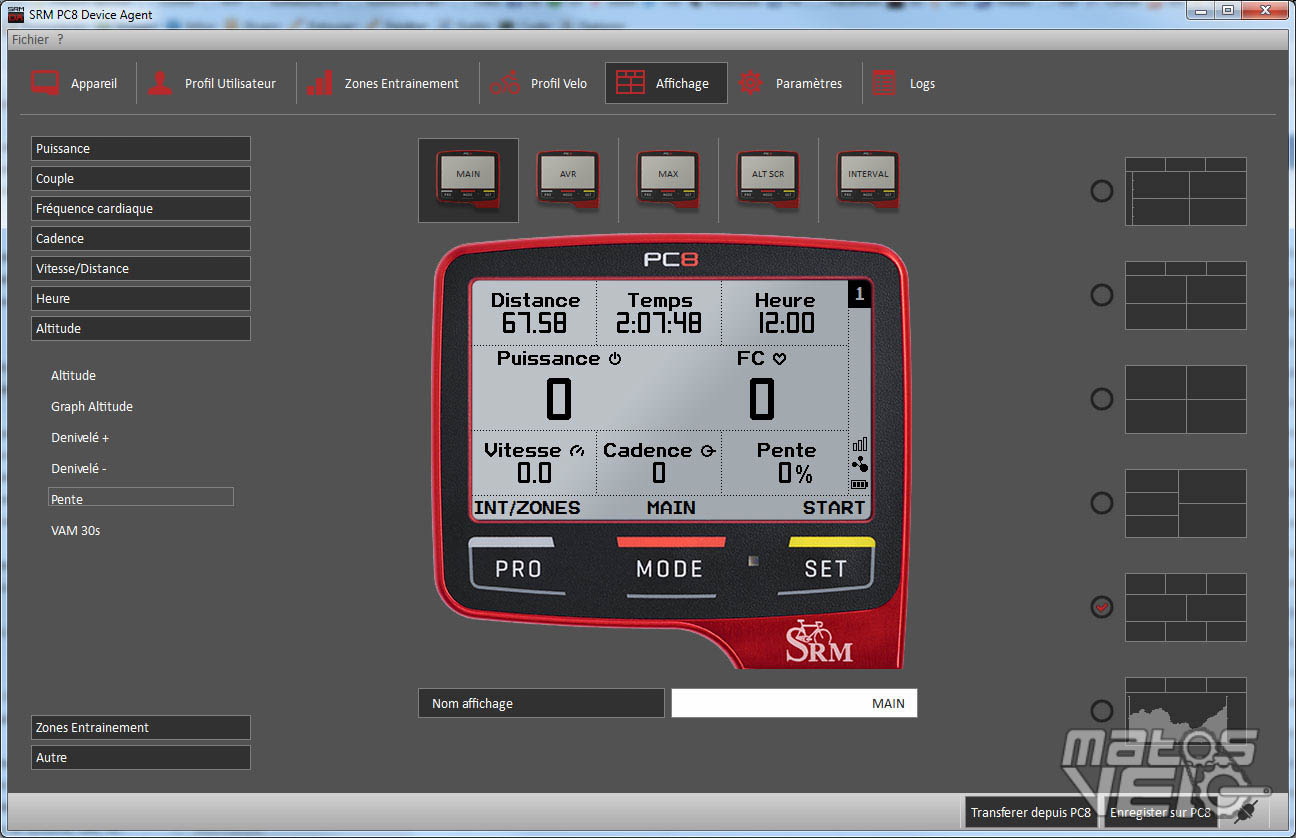This screenshot has width=1296, height=838.
Task: Open the Fichier menu
Action: (x=30, y=39)
